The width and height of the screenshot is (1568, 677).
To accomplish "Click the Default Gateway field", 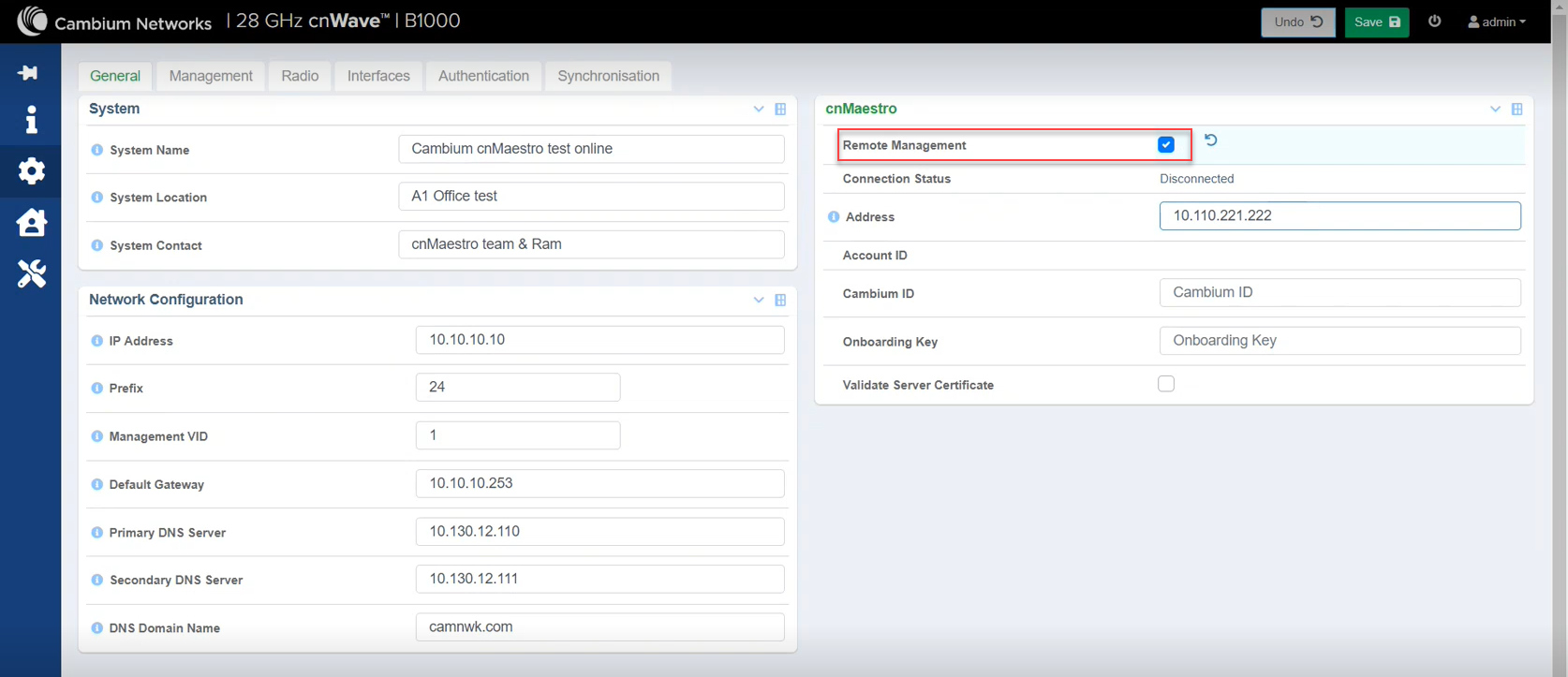I will point(599,483).
